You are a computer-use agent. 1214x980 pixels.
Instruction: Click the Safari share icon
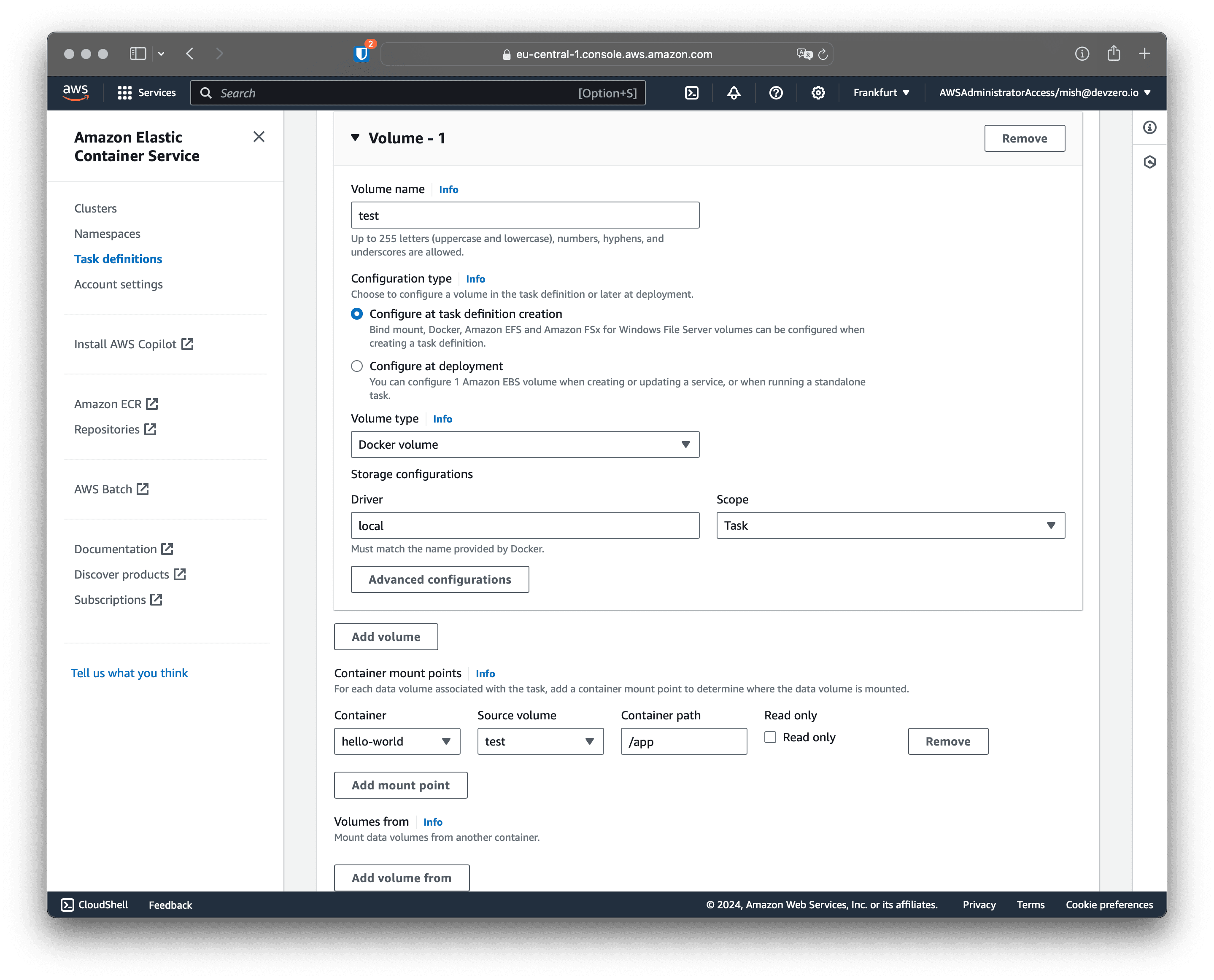[1114, 54]
